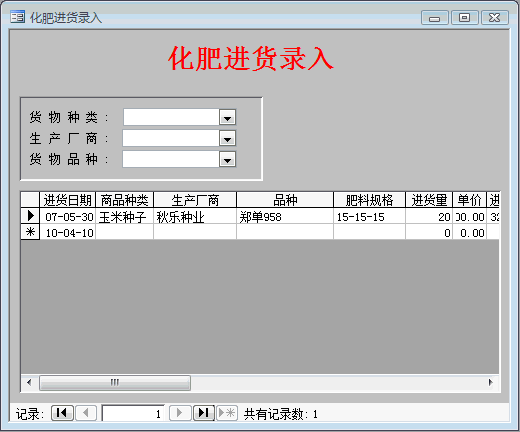Expand the 货物品种 combo box arrow

tap(228, 159)
